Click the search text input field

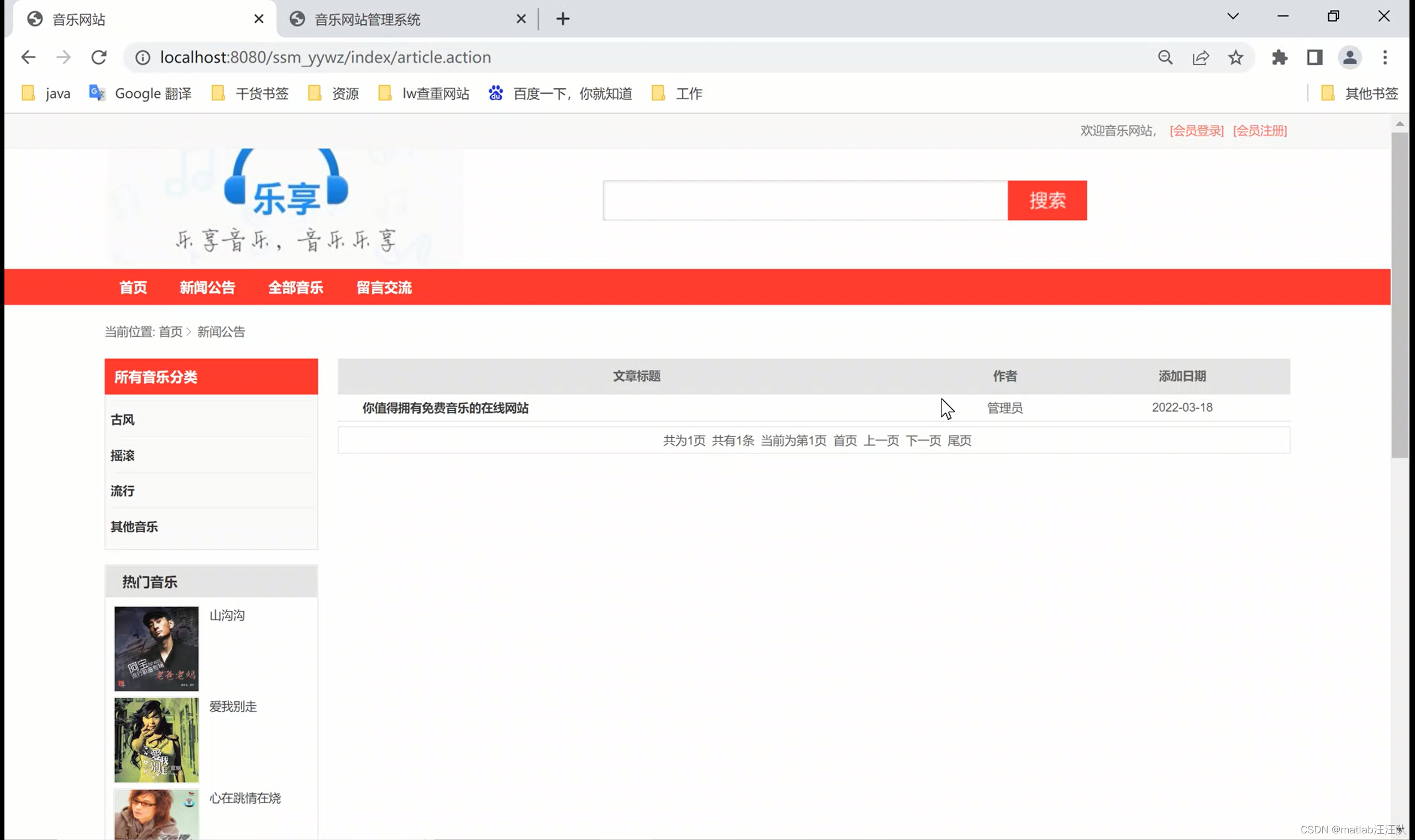coord(804,201)
